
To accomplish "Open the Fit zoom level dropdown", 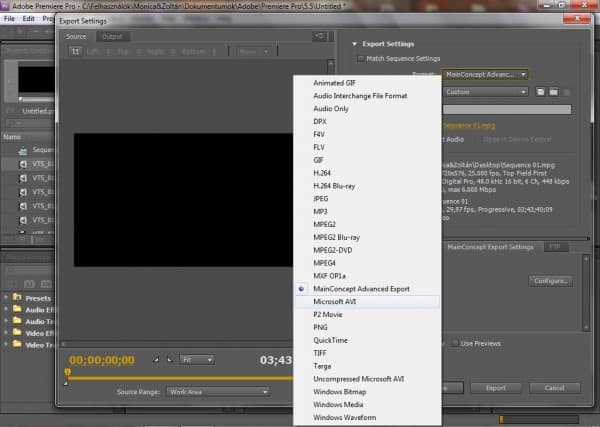I will [x=196, y=359].
